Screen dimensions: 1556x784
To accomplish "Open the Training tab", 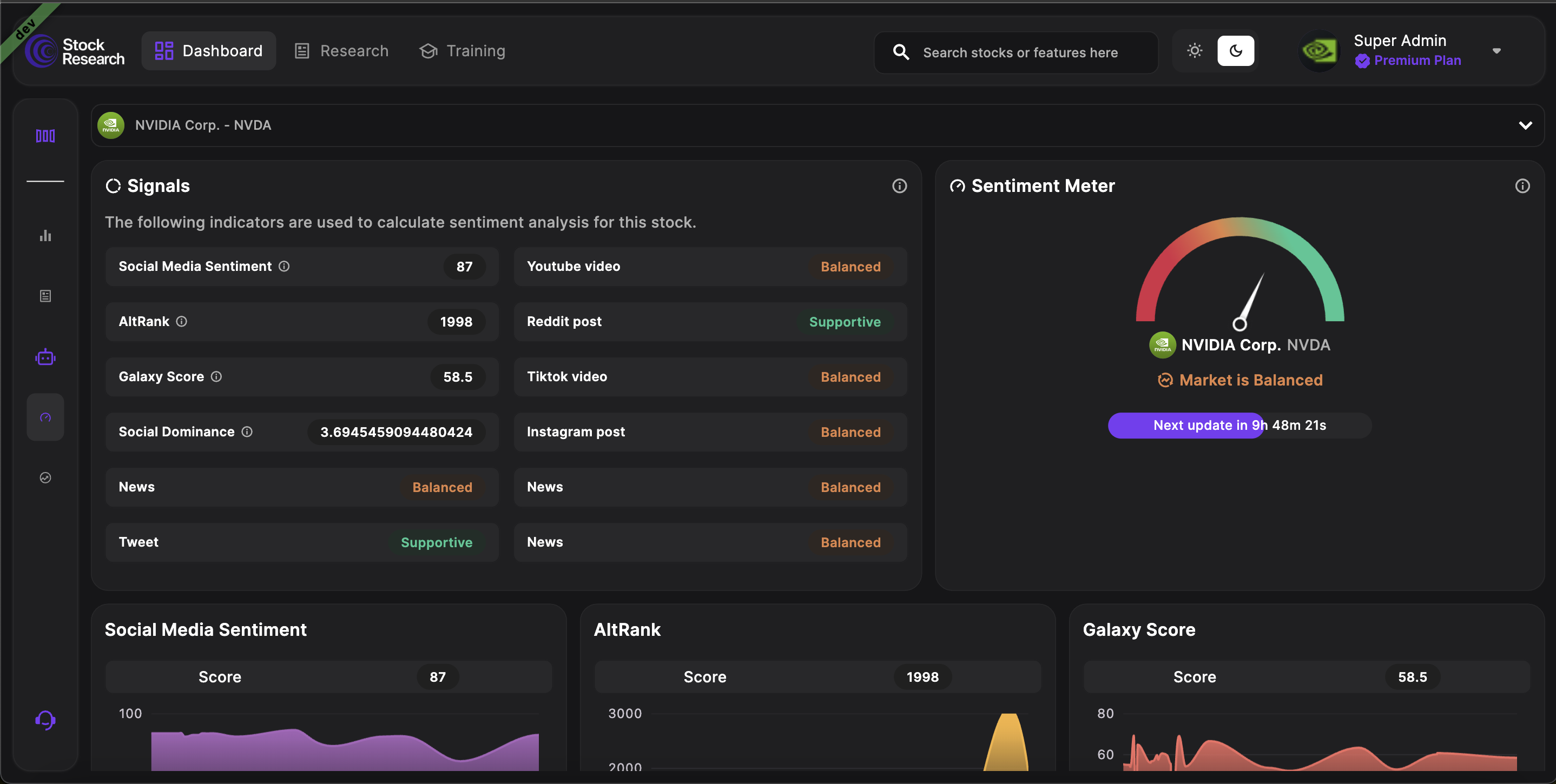I will 463,51.
